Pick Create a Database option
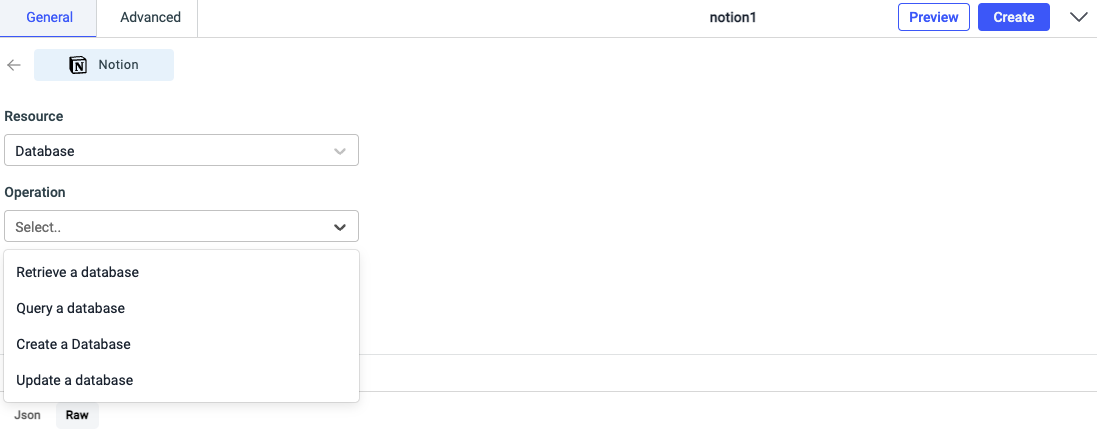 (74, 344)
